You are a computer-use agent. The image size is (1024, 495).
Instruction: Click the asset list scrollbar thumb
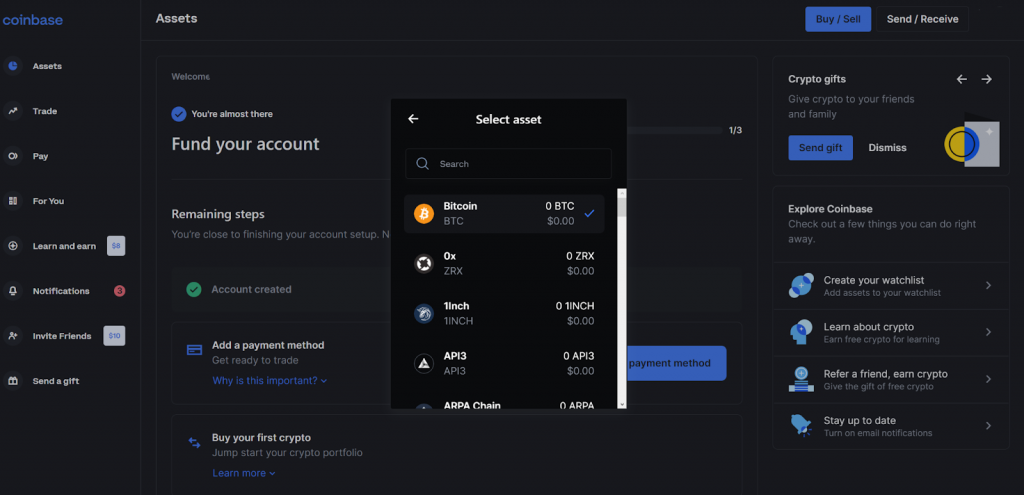pos(622,207)
